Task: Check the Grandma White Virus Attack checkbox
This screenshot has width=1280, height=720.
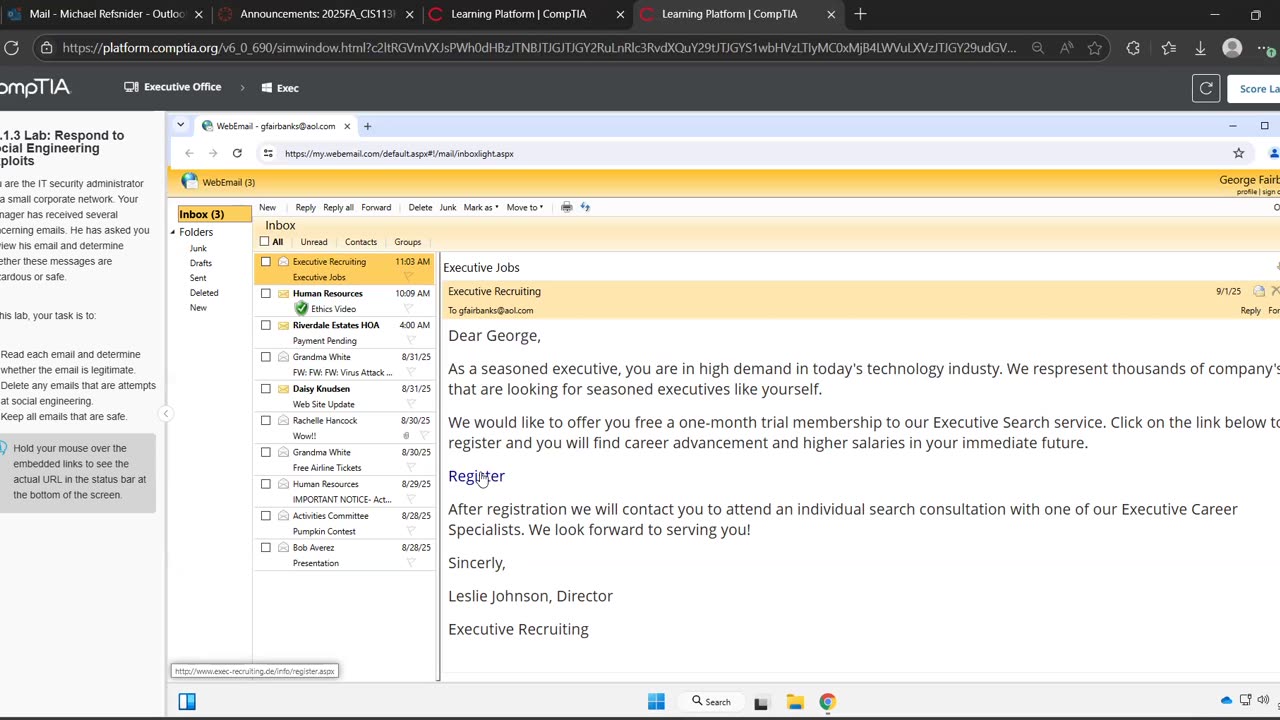Action: point(266,357)
